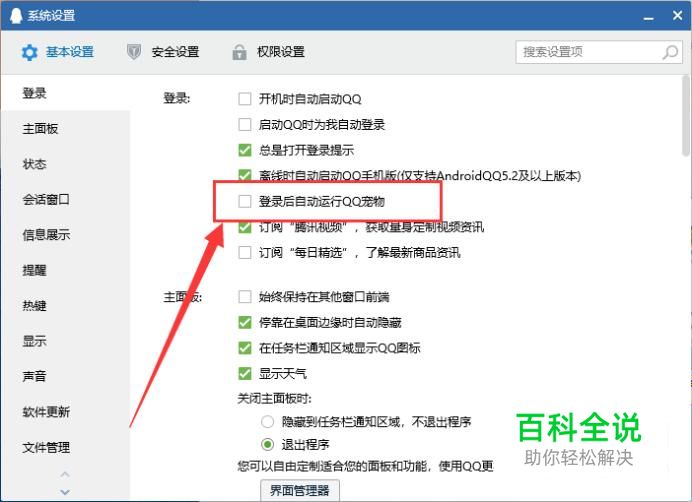Click the 界面管理器 button
This screenshot has width=692, height=502.
point(300,490)
